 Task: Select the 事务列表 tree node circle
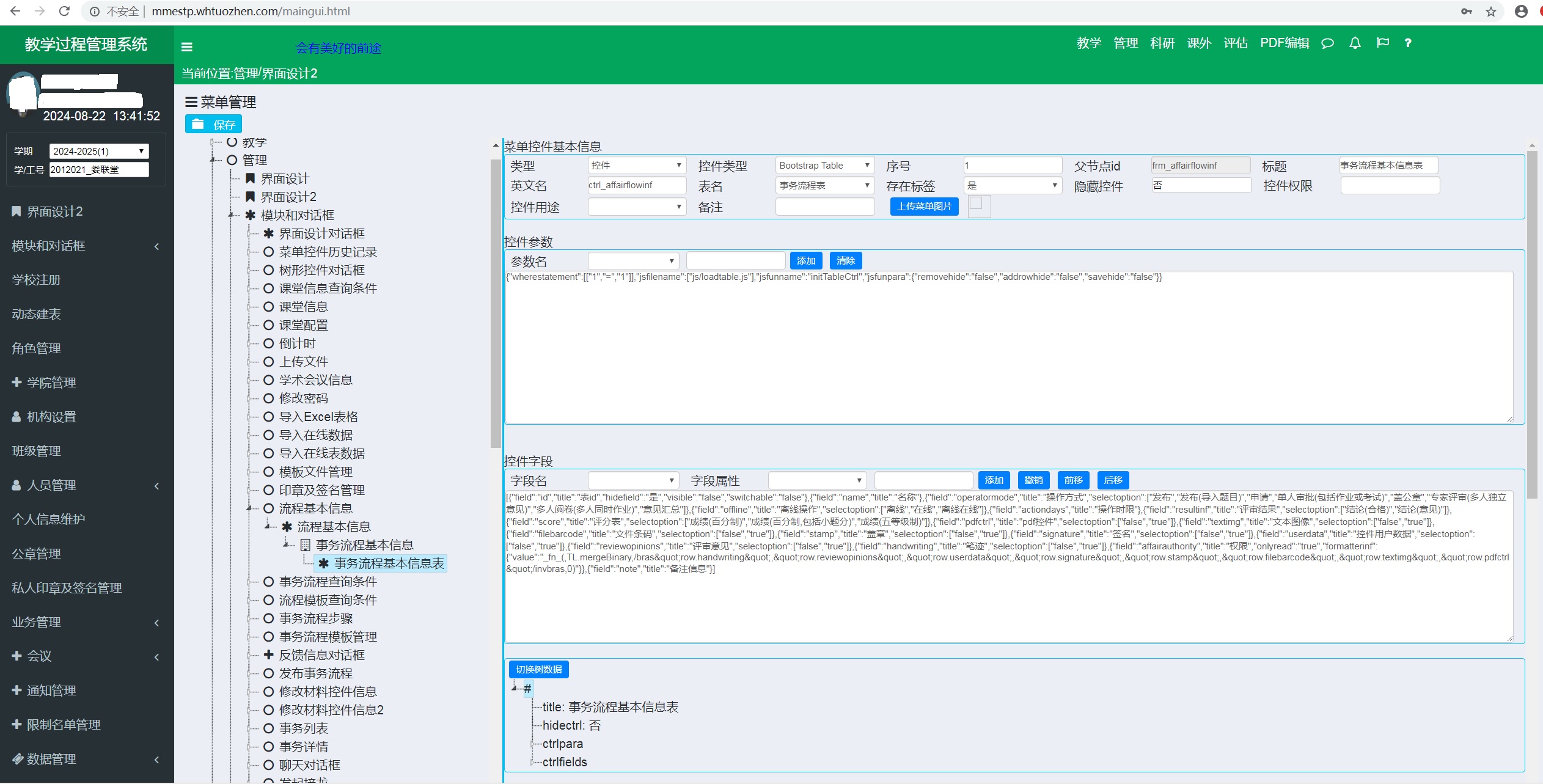coord(268,728)
